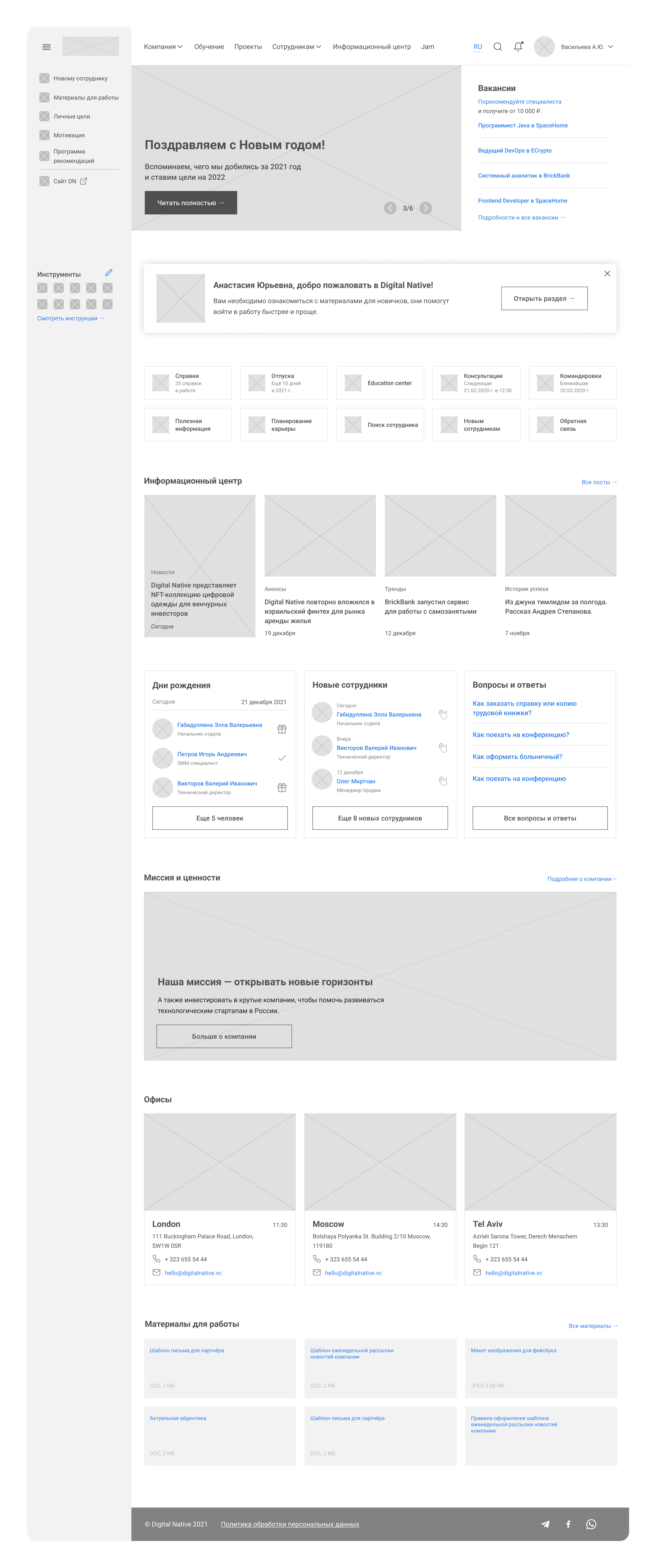Open the Проекты menu item

[x=248, y=47]
